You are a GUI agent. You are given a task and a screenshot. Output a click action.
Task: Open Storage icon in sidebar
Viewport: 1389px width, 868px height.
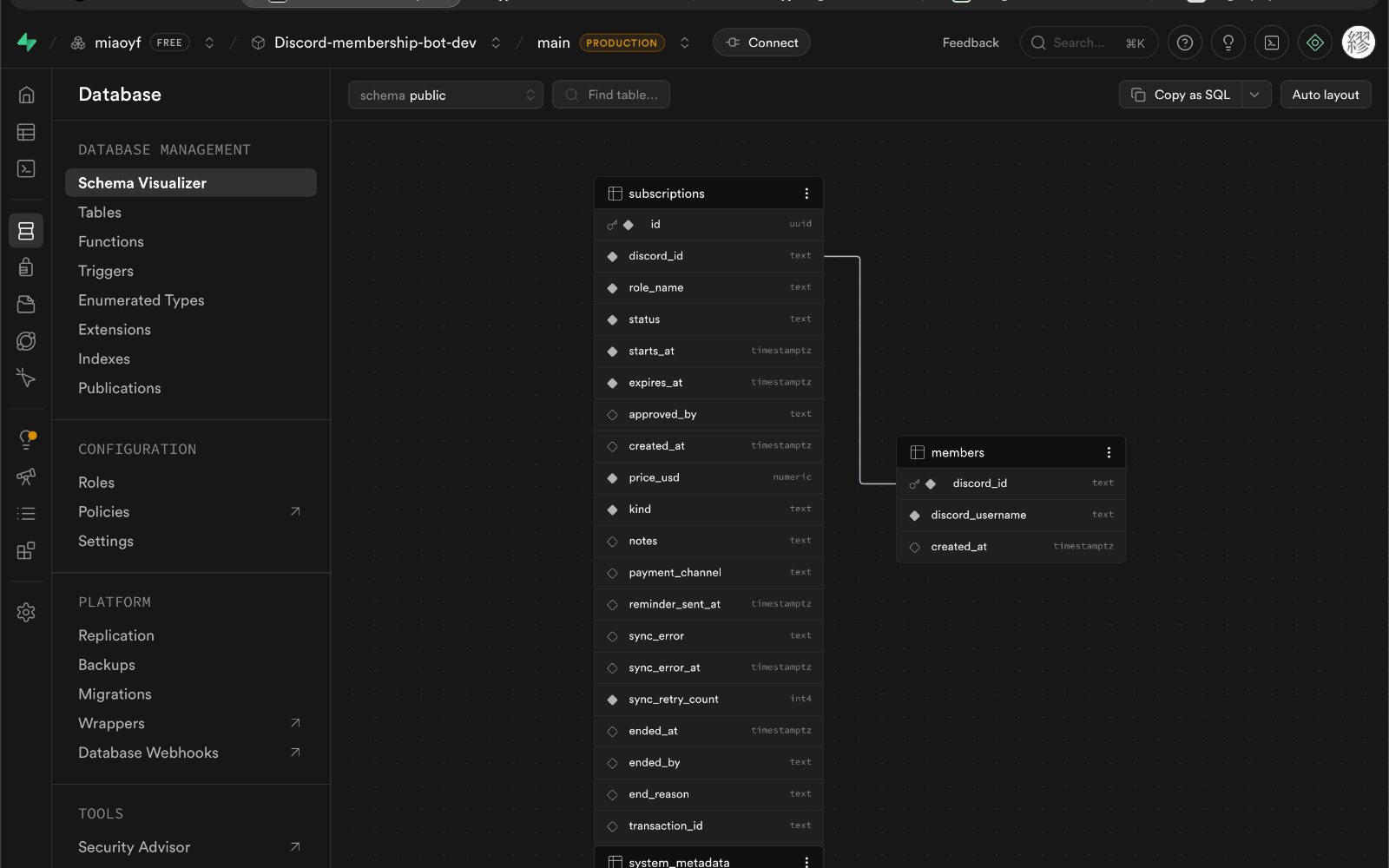pyautogui.click(x=26, y=304)
